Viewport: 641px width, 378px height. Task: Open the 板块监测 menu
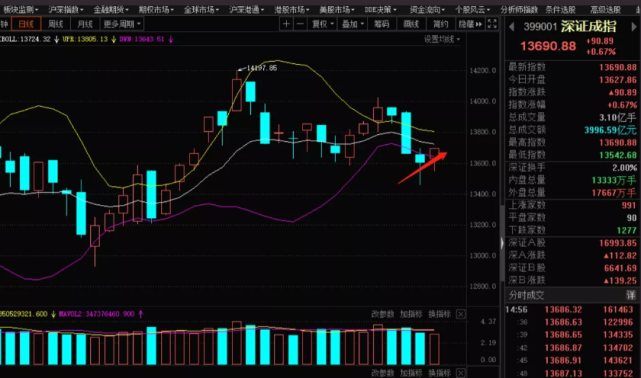[20, 9]
